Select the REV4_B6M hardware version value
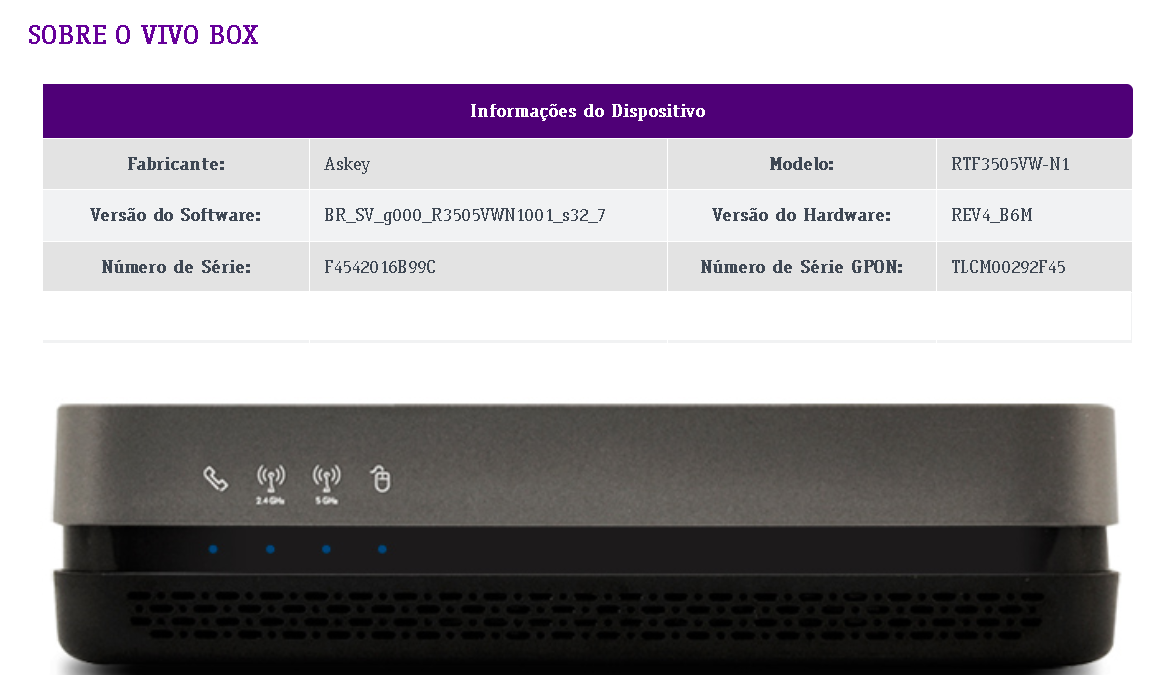 tap(991, 215)
